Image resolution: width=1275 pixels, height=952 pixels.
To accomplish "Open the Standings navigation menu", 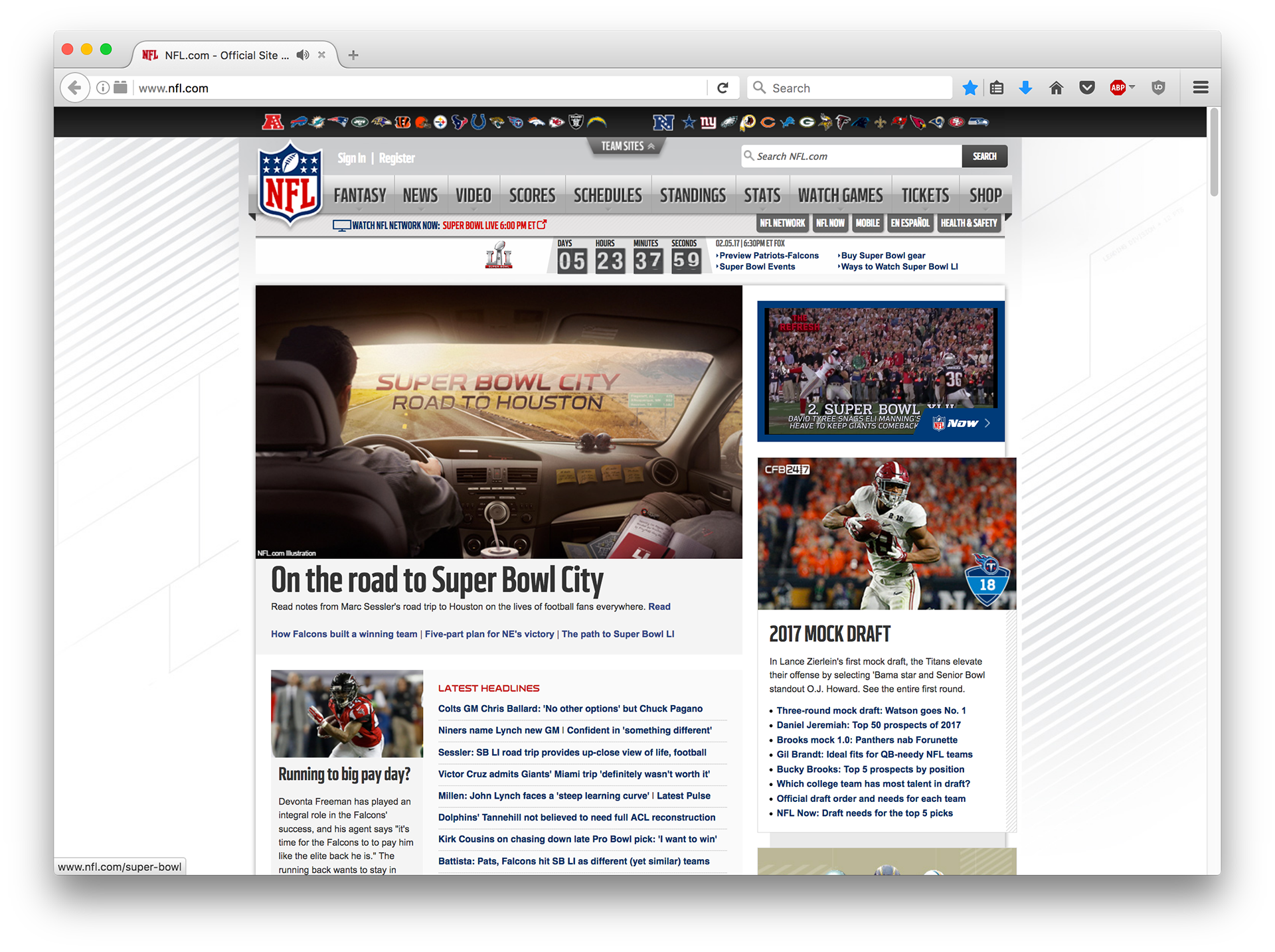I will pyautogui.click(x=693, y=195).
